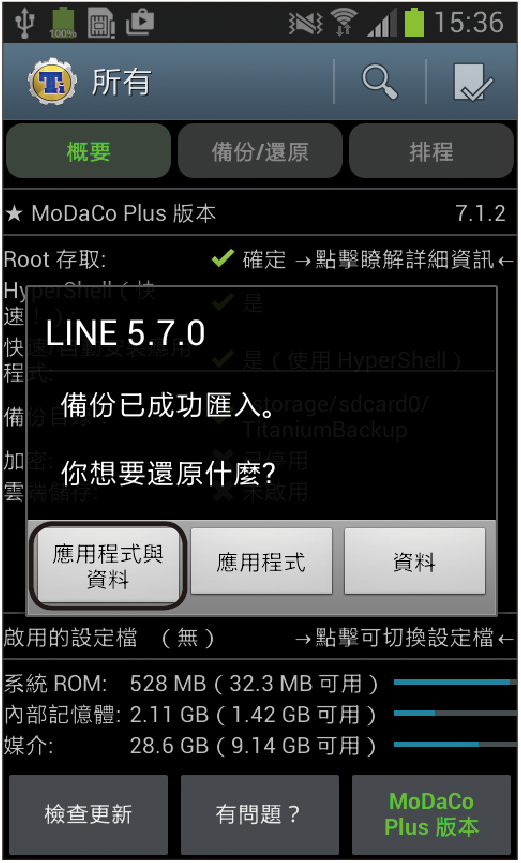Tap 點擊瞭解詳細資訊 root details link
Screen dimensions: 521x863
404,259
